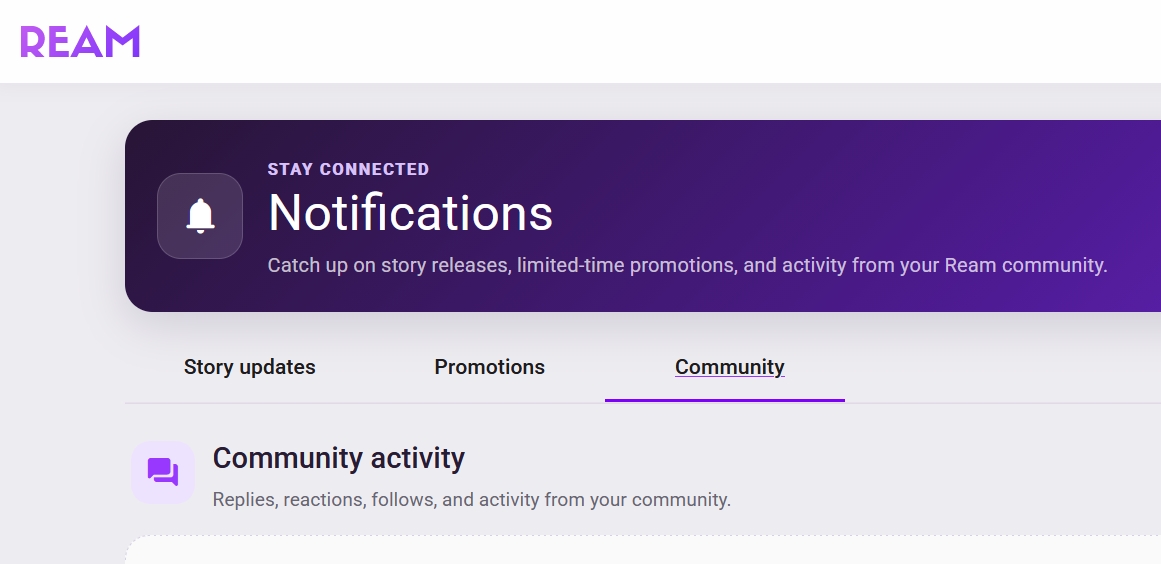
Task: Click the phrase 'limited-time promotions' in the banner
Action: (x=627, y=265)
